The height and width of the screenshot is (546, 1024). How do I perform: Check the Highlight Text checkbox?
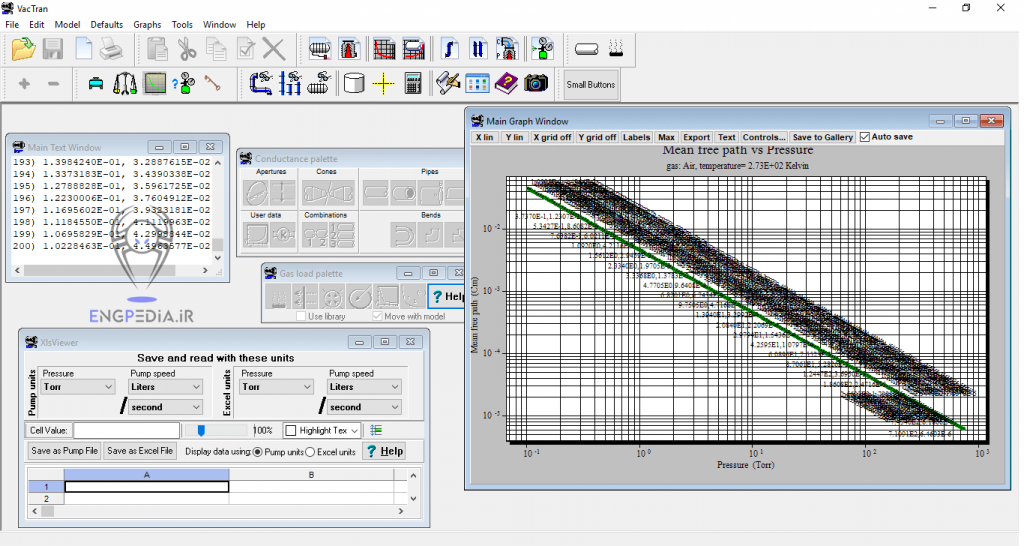point(291,431)
